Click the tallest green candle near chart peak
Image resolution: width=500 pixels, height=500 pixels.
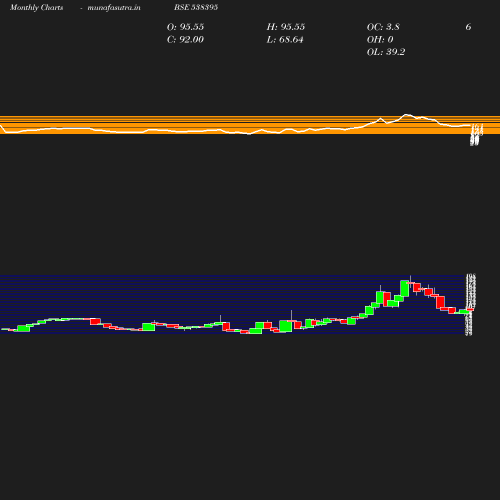click(x=405, y=288)
